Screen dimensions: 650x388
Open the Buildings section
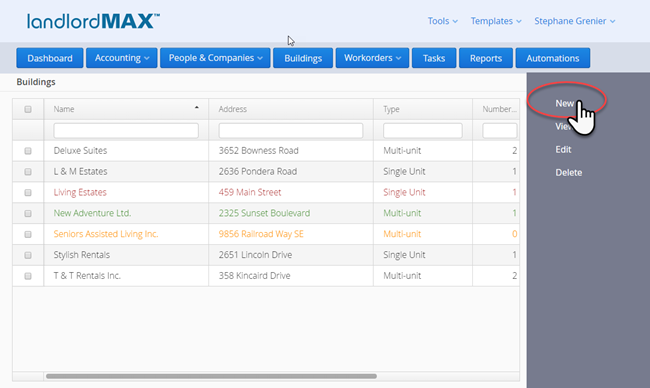(x=303, y=58)
